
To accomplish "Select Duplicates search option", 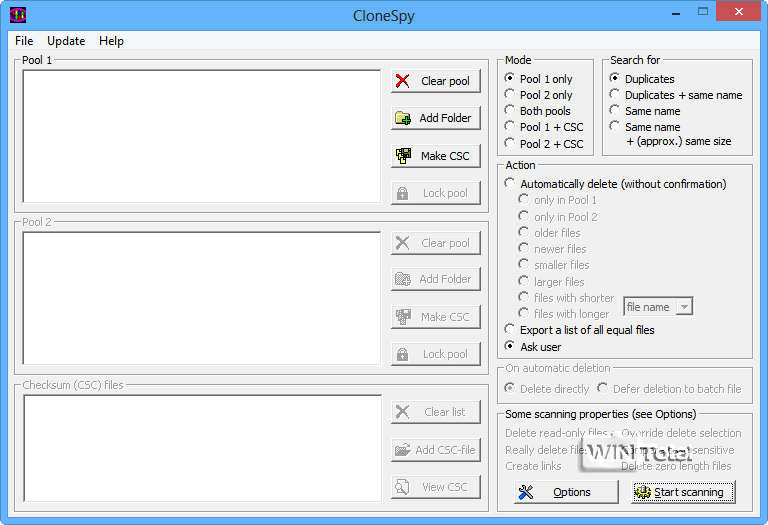I will (642, 79).
